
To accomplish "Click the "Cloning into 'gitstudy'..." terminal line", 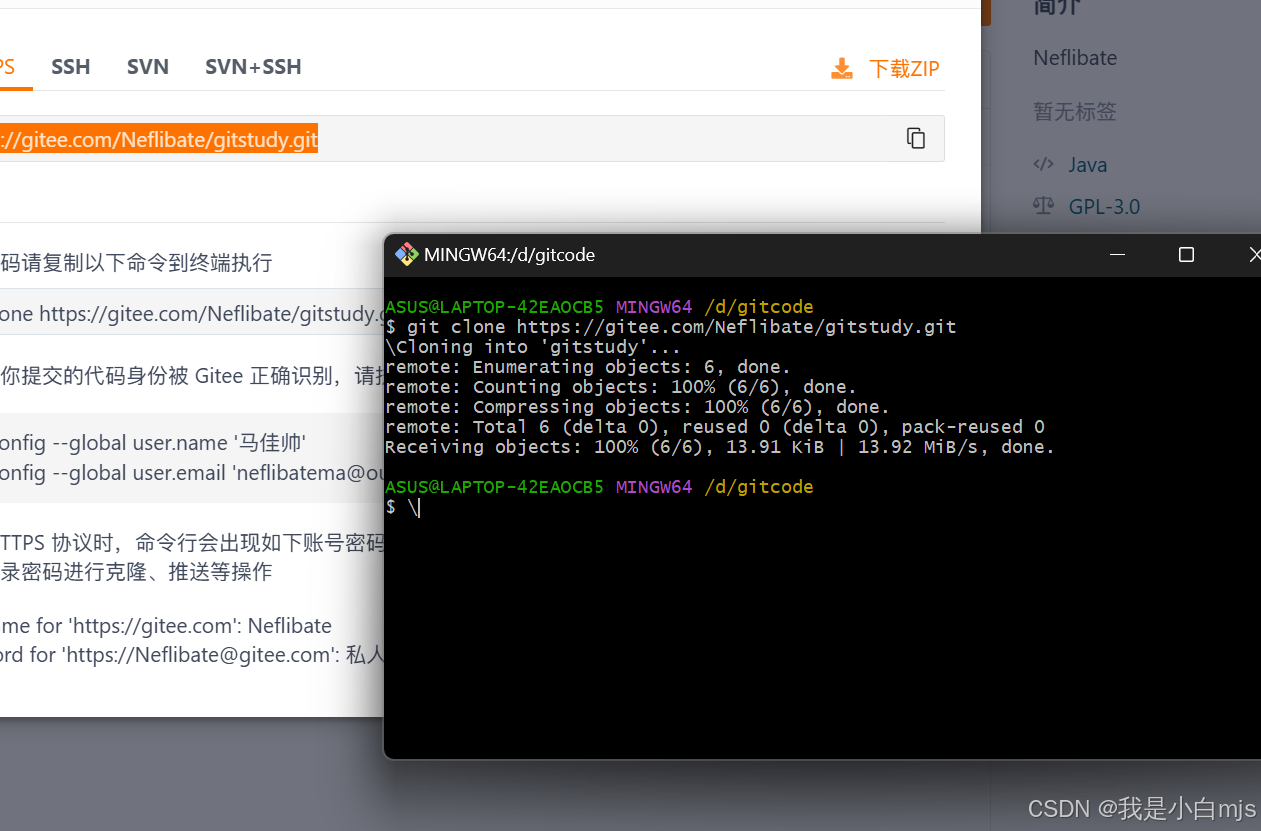I will 533,347.
